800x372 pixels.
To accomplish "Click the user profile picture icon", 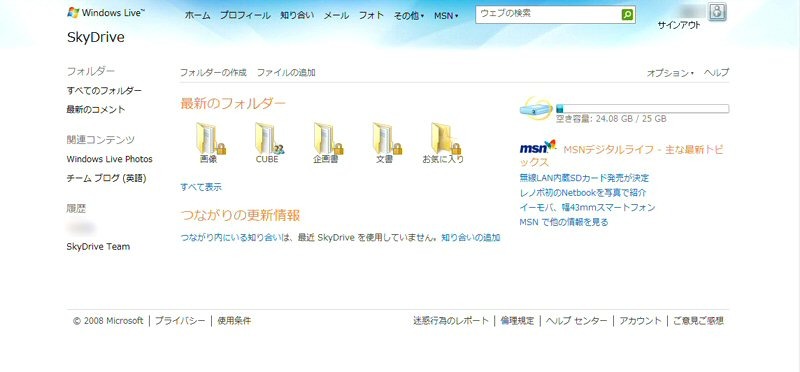I will click(x=717, y=12).
